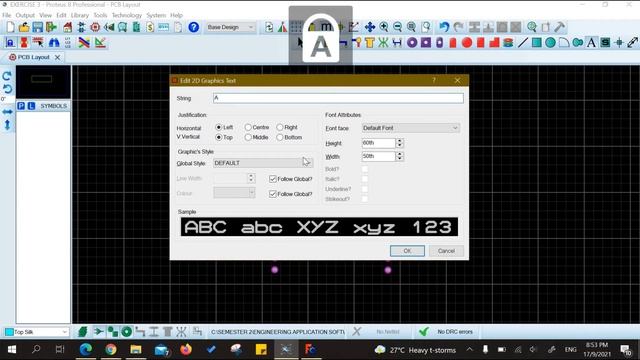The image size is (640, 360).
Task: Open the Help question mark icon
Action: pos(193,27)
